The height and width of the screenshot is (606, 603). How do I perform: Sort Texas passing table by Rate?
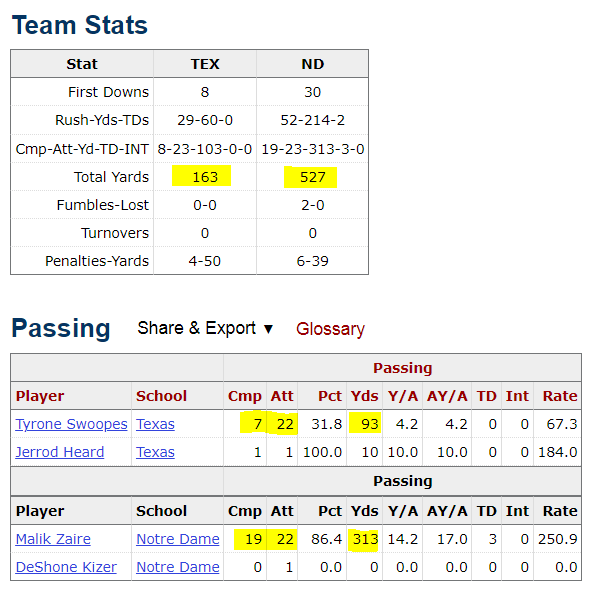560,396
